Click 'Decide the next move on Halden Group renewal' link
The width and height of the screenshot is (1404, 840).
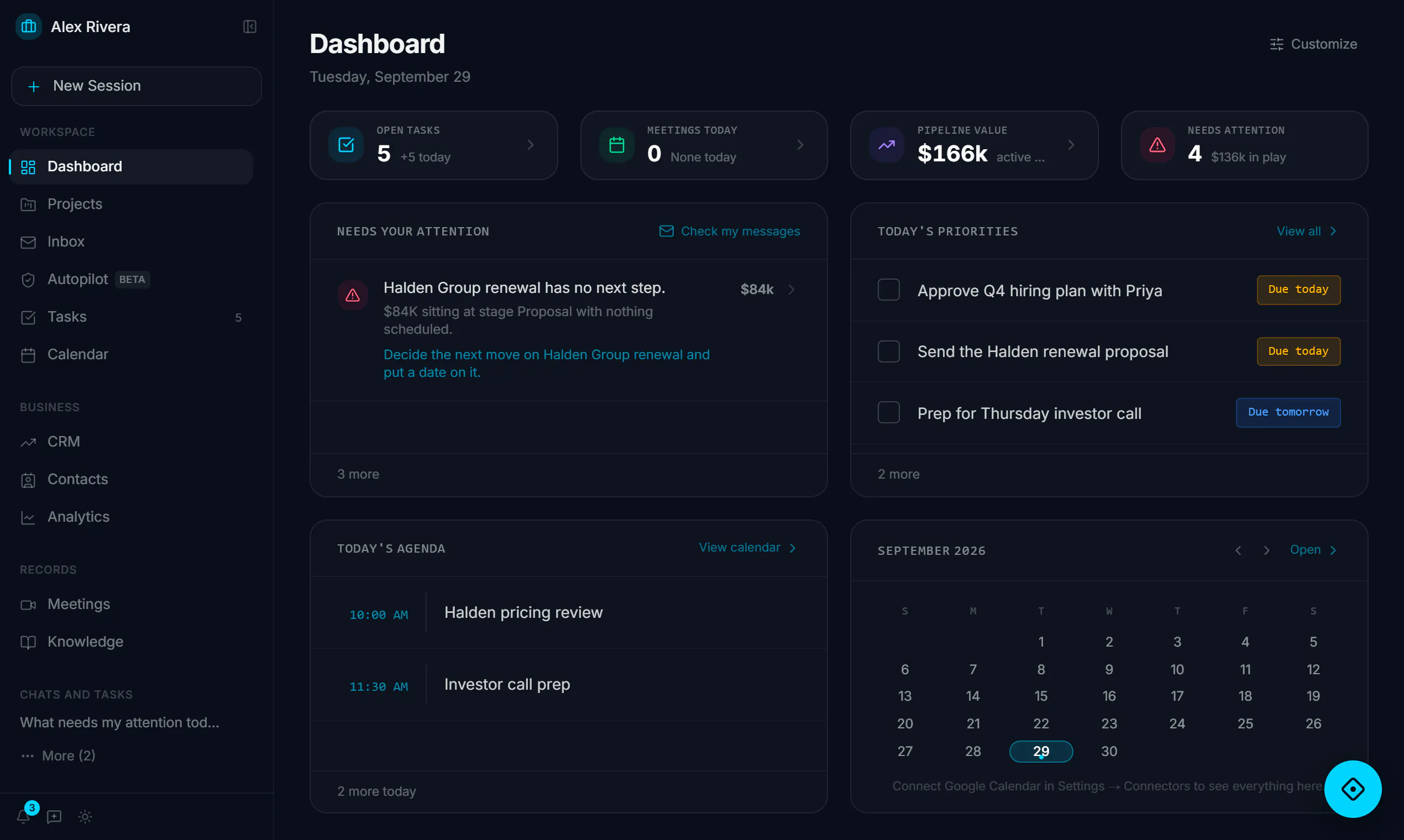click(x=546, y=364)
